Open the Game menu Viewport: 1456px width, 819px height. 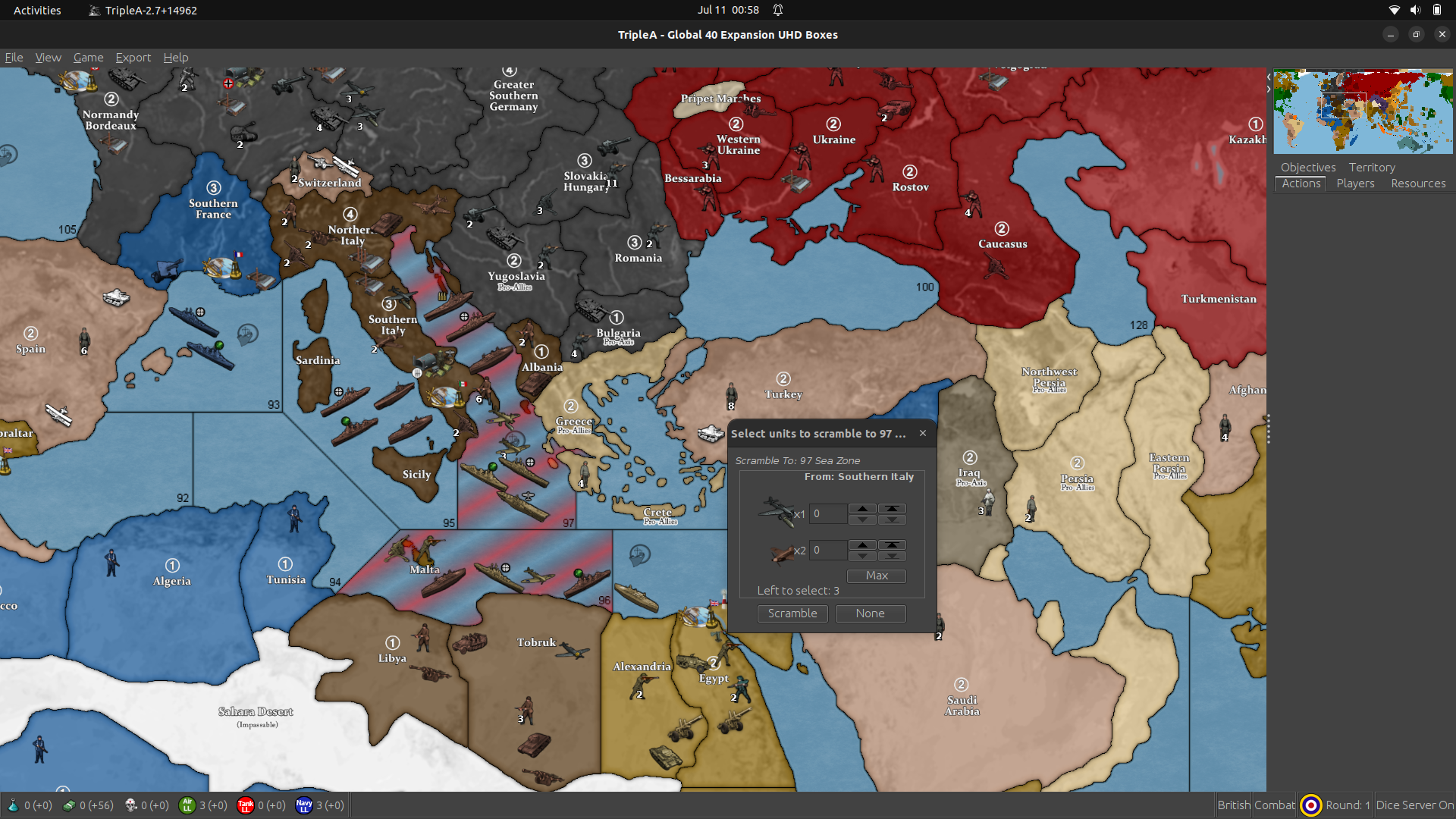88,57
